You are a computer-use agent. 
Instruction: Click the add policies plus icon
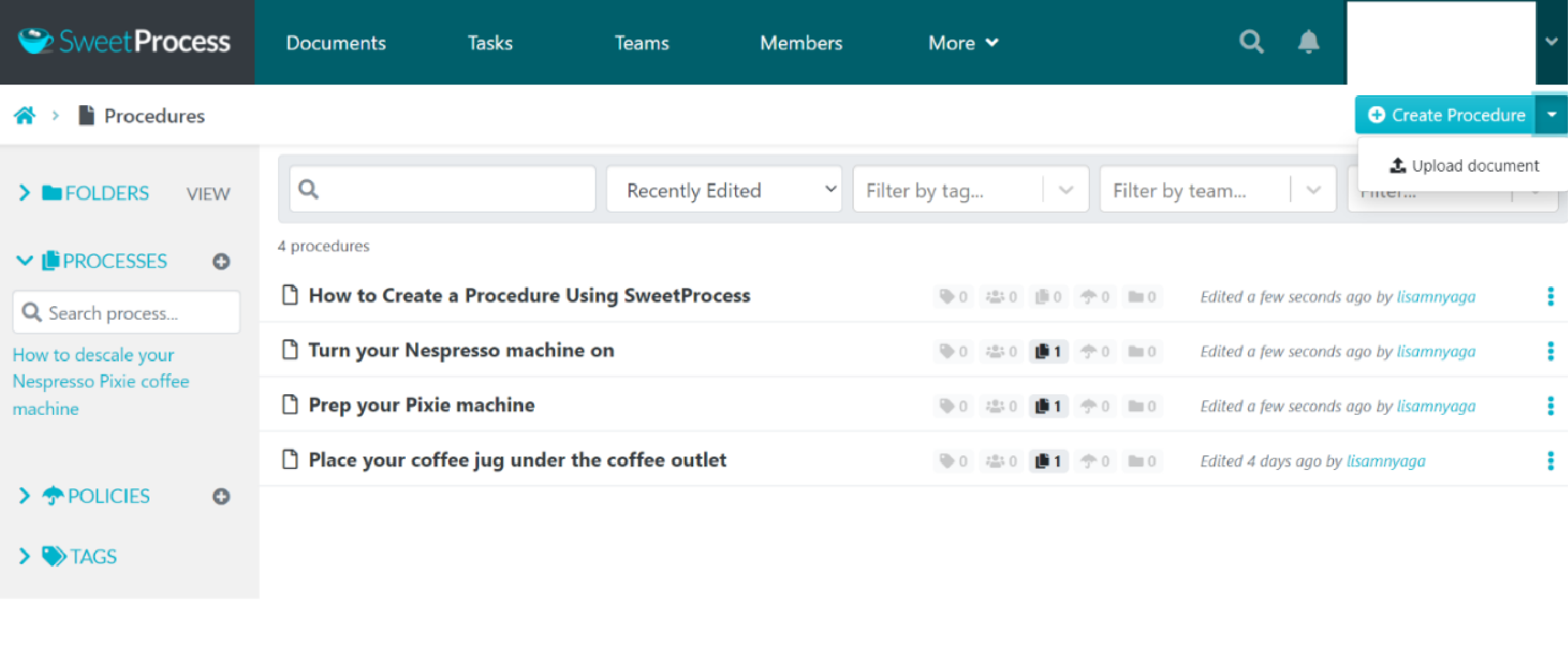221,495
